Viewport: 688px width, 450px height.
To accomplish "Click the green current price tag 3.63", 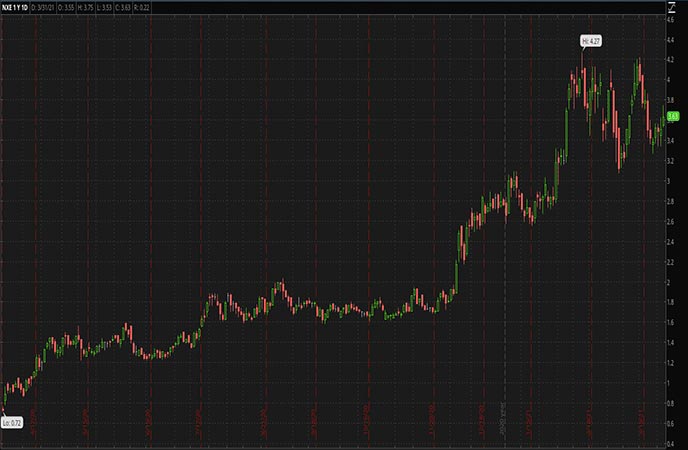I will [x=673, y=116].
